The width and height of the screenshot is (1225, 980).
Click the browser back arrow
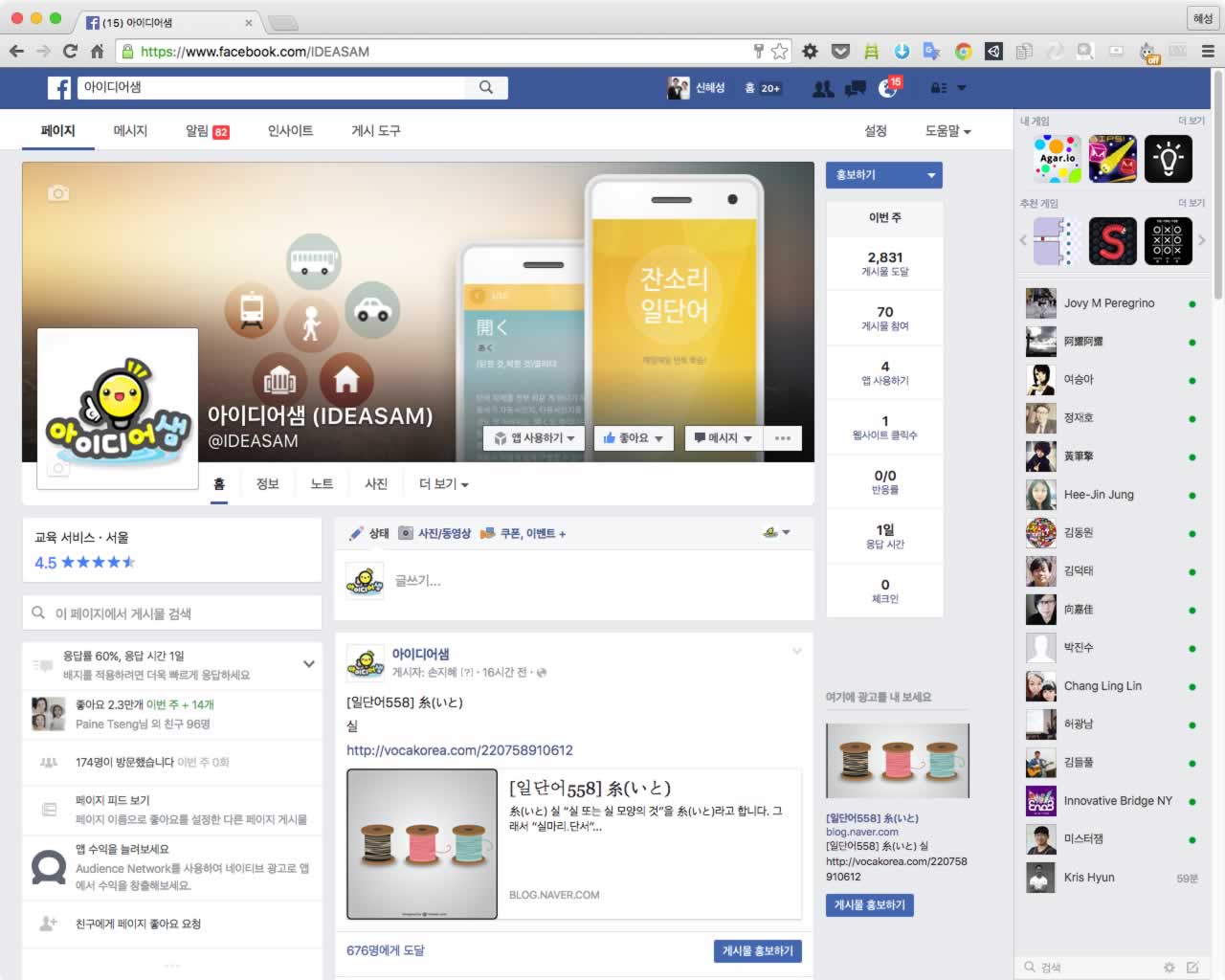coord(16,52)
